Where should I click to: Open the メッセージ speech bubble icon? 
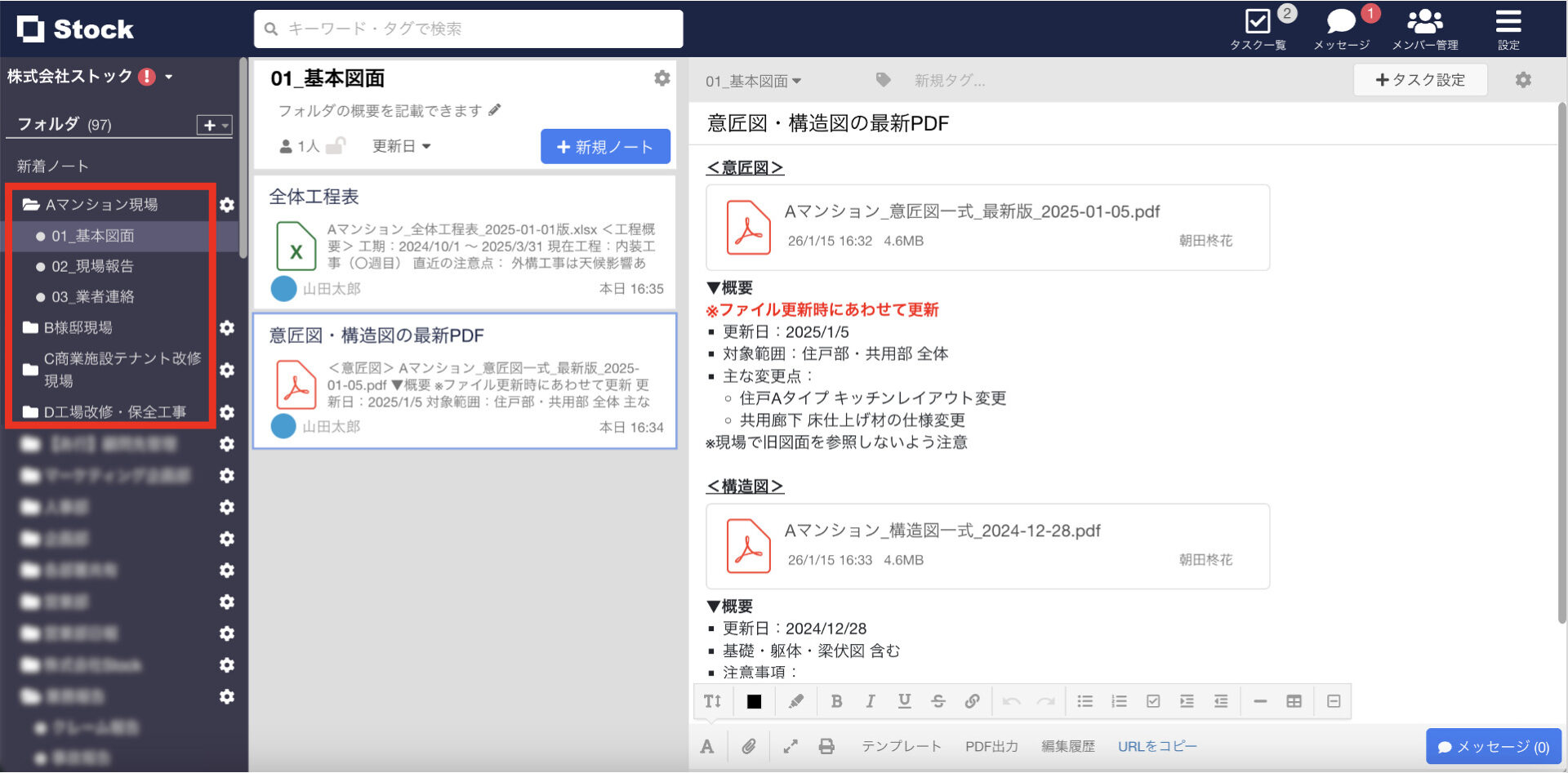[1340, 22]
